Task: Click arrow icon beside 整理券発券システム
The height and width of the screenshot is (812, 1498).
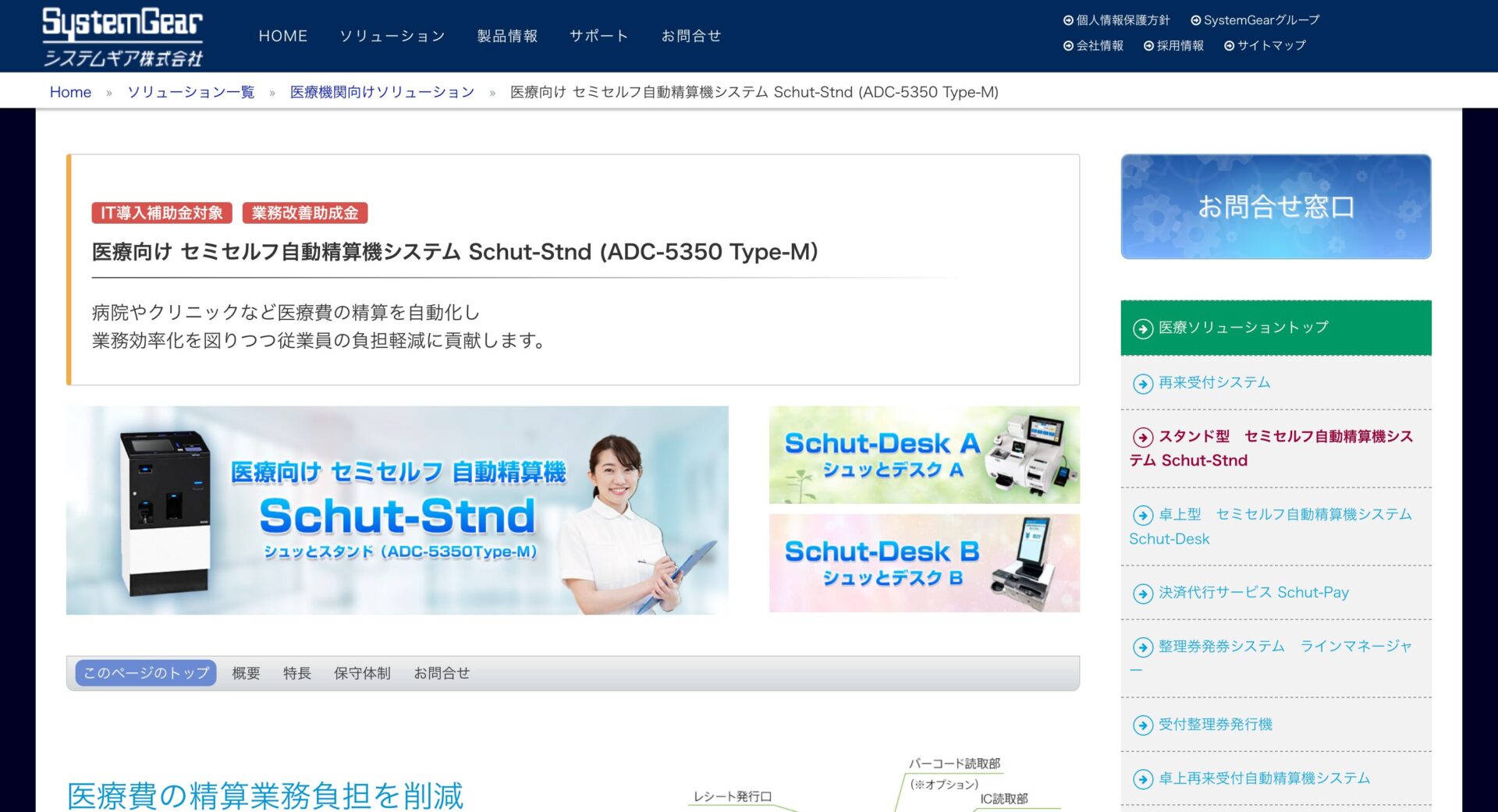Action: (1143, 647)
